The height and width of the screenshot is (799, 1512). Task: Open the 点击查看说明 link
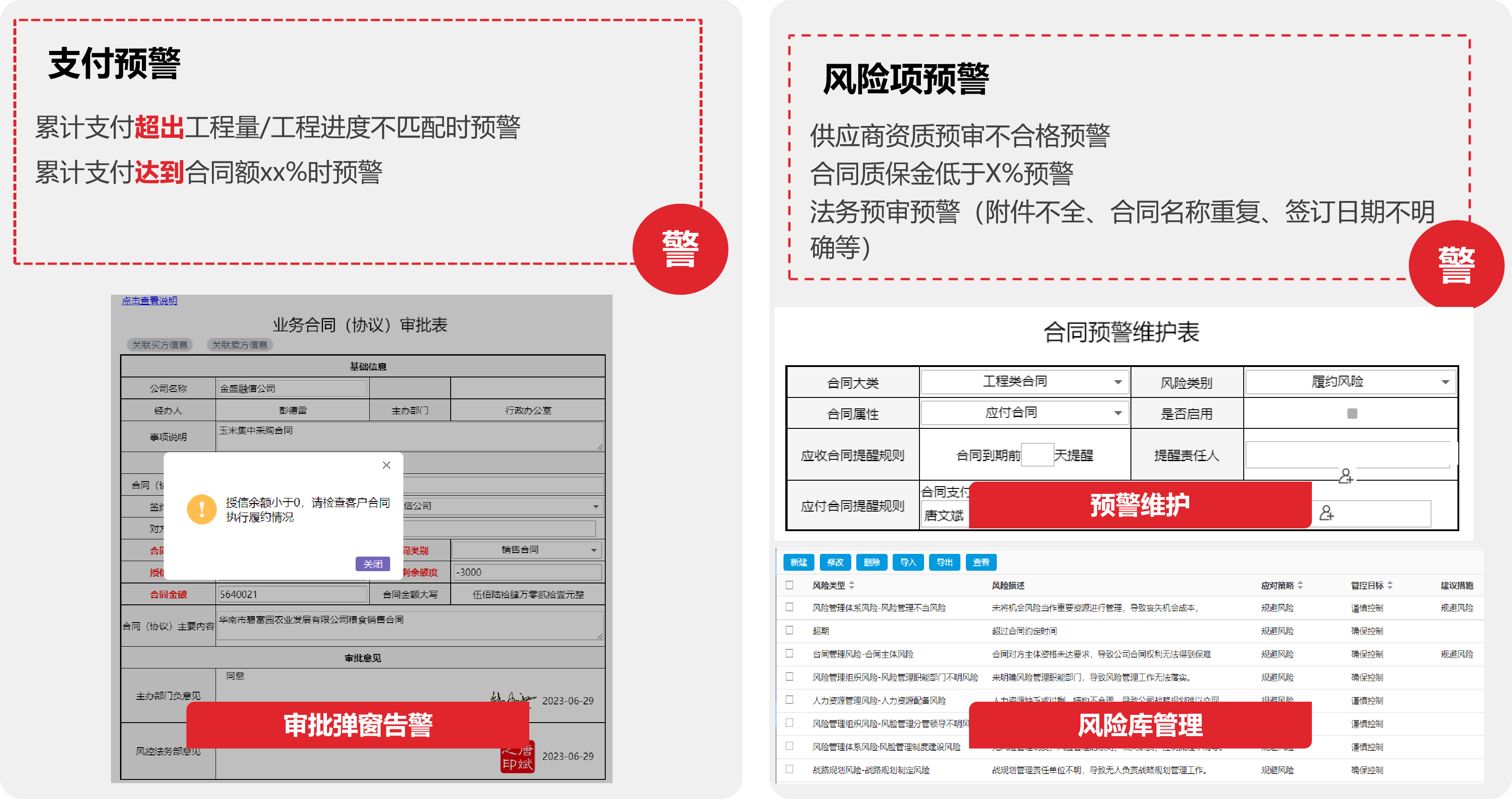coord(149,301)
